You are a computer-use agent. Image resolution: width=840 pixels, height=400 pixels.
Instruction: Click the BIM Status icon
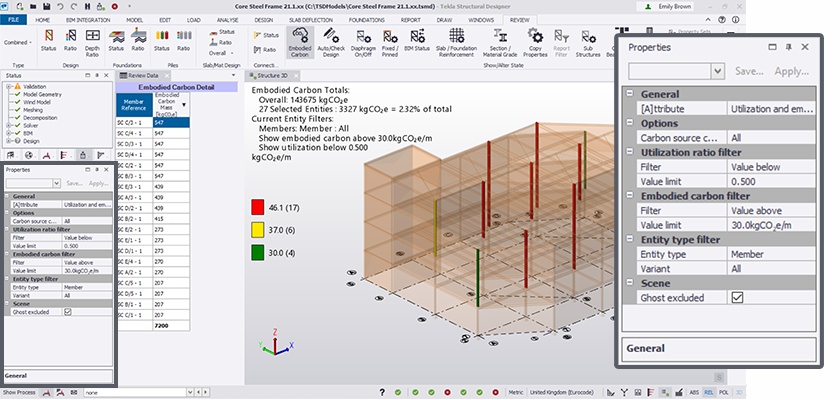417,42
